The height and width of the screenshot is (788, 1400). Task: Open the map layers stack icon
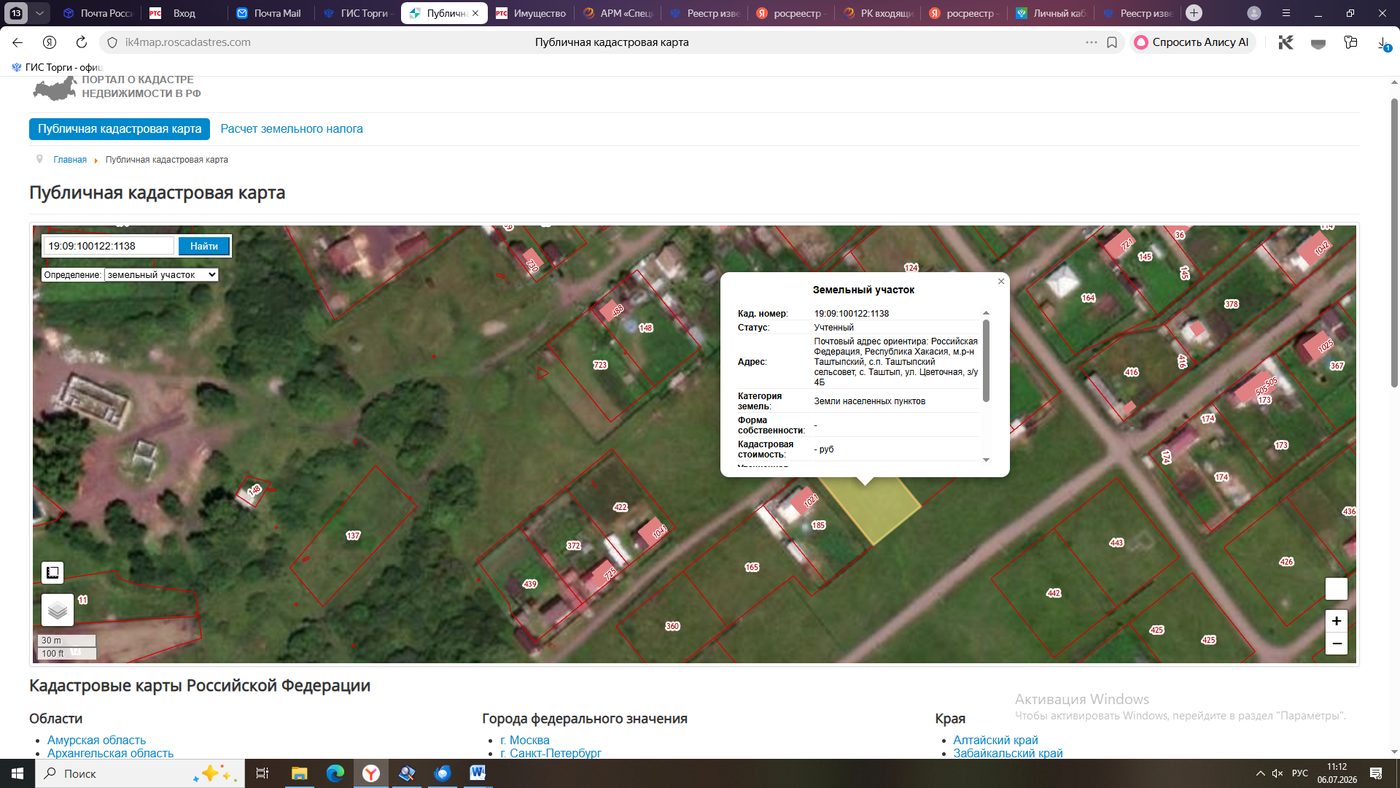click(x=57, y=609)
